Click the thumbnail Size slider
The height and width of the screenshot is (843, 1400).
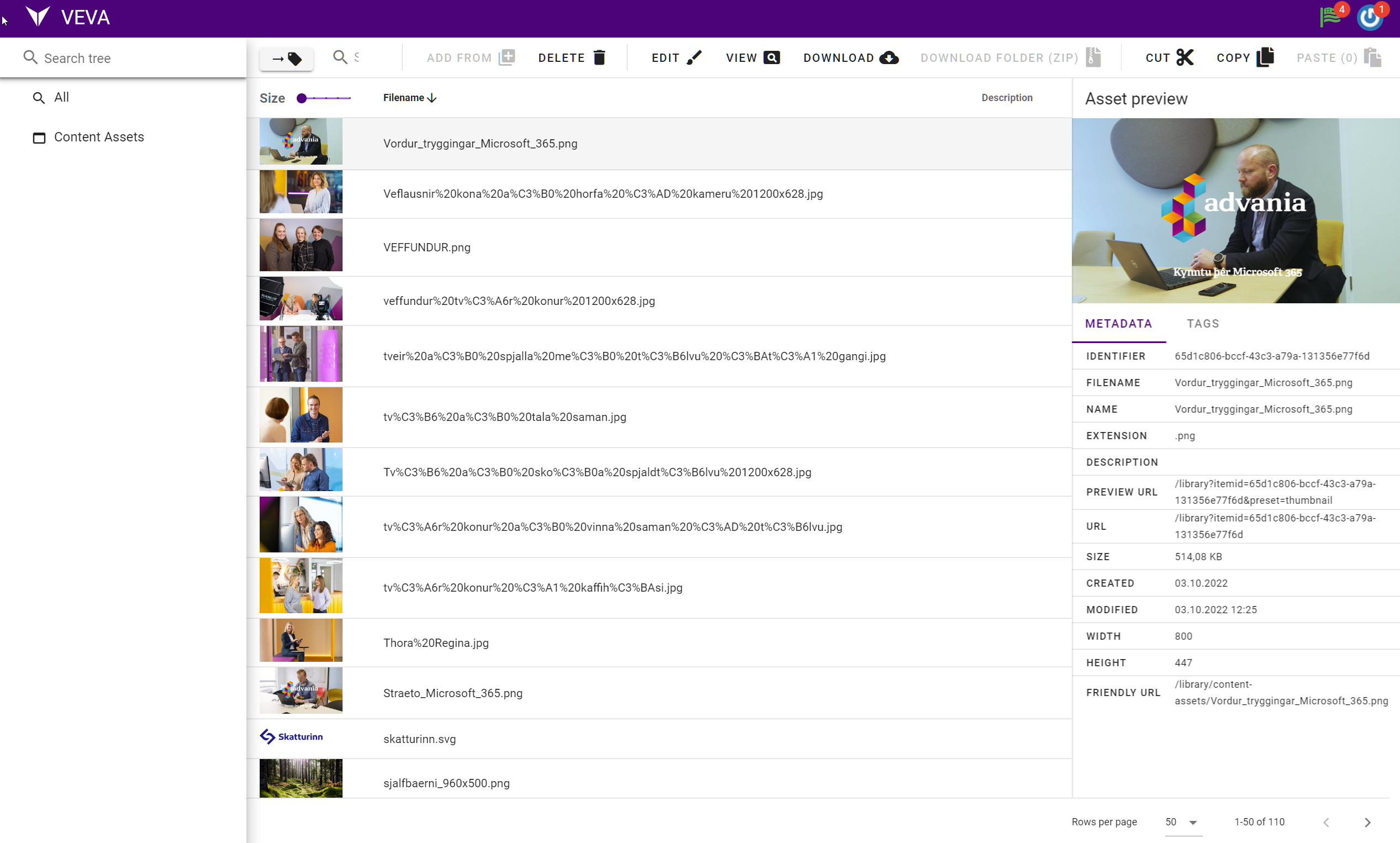point(324,98)
